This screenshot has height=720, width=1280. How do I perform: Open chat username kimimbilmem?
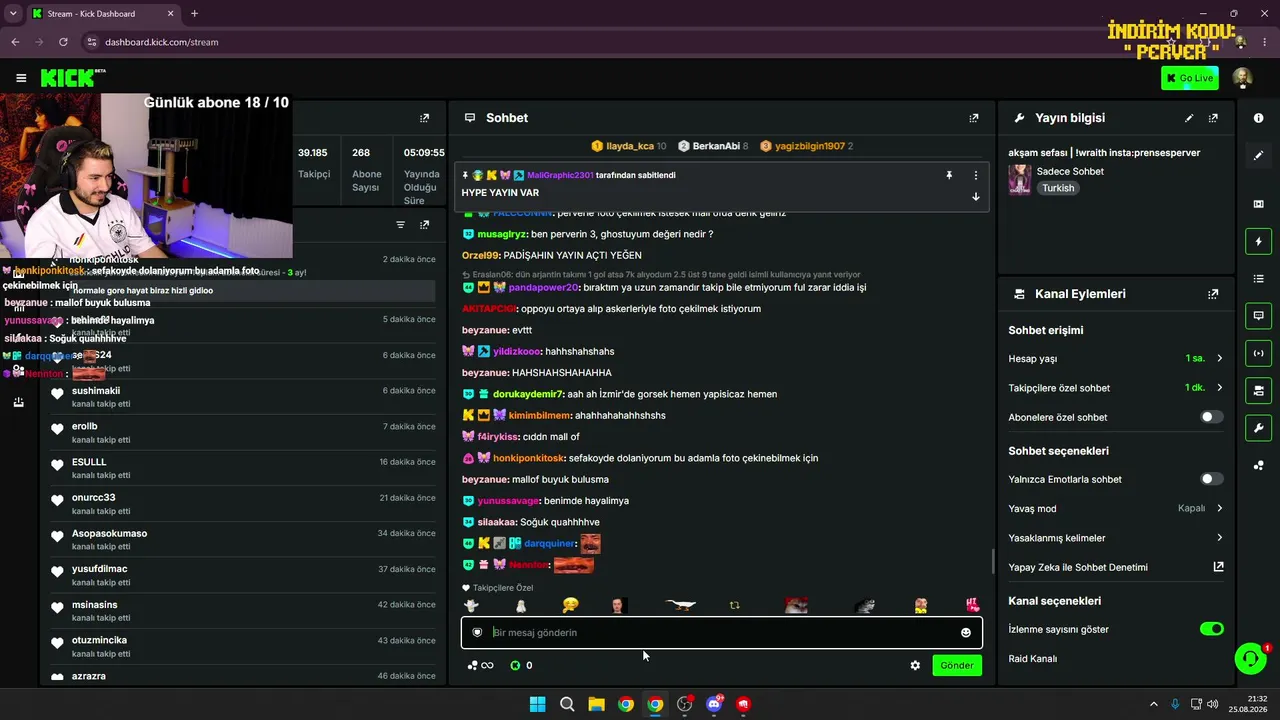pos(539,415)
